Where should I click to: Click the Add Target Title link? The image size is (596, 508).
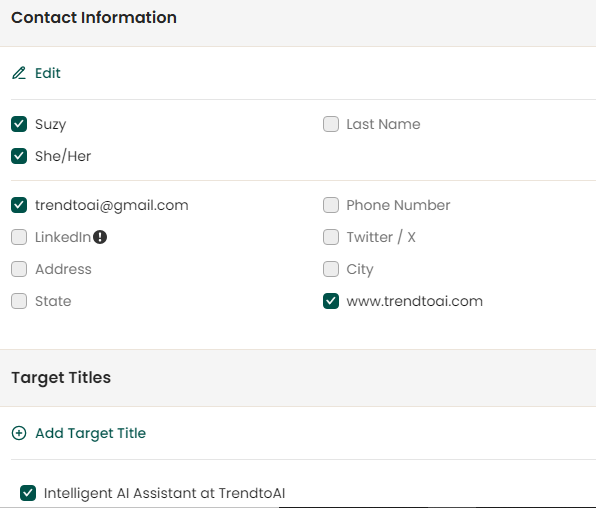coord(90,433)
